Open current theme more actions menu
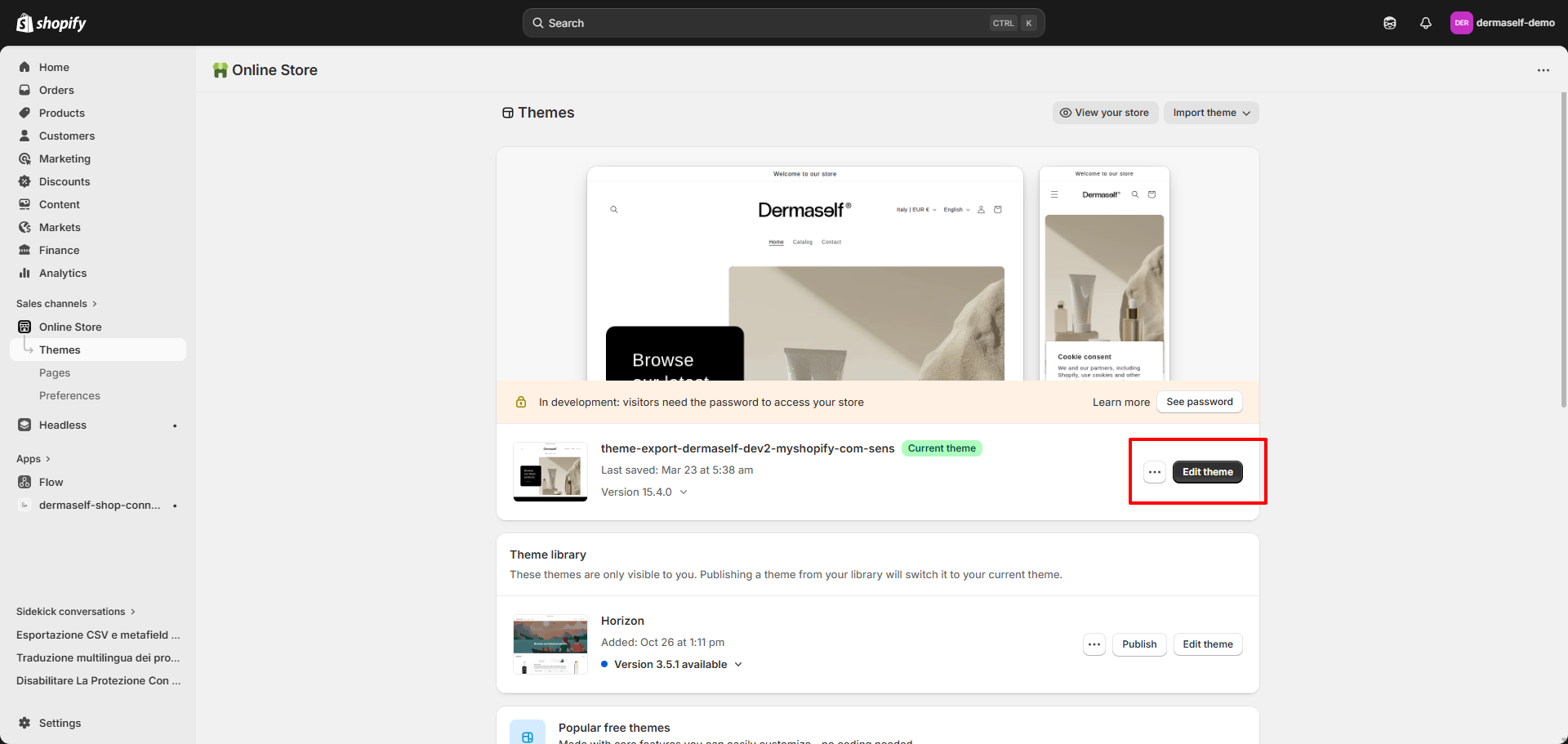This screenshot has width=1568, height=744. (x=1154, y=472)
